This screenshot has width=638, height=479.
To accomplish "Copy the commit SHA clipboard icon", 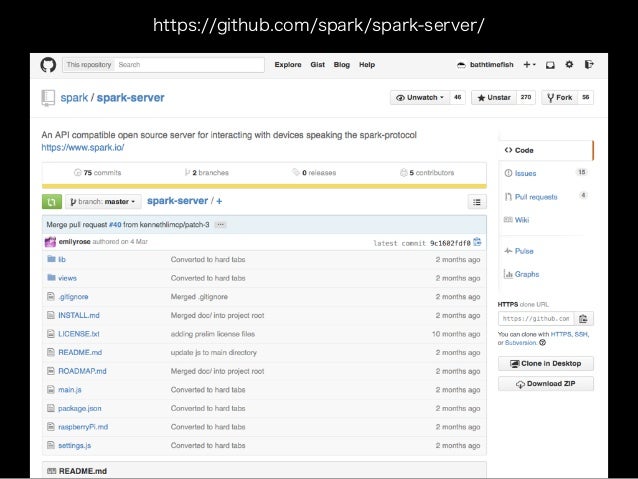I will pos(477,242).
